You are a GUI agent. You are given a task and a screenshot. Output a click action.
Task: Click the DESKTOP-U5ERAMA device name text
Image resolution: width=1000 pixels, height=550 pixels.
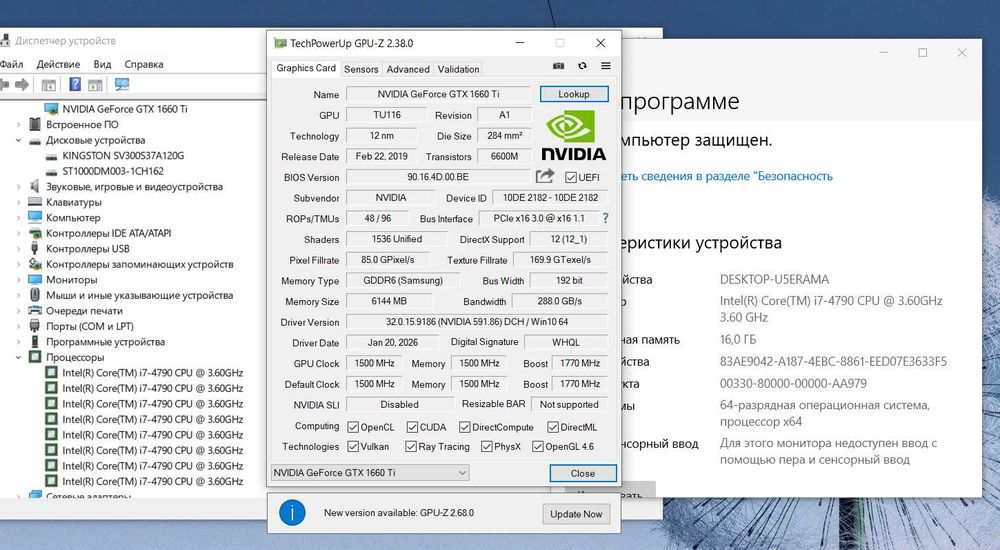(774, 279)
